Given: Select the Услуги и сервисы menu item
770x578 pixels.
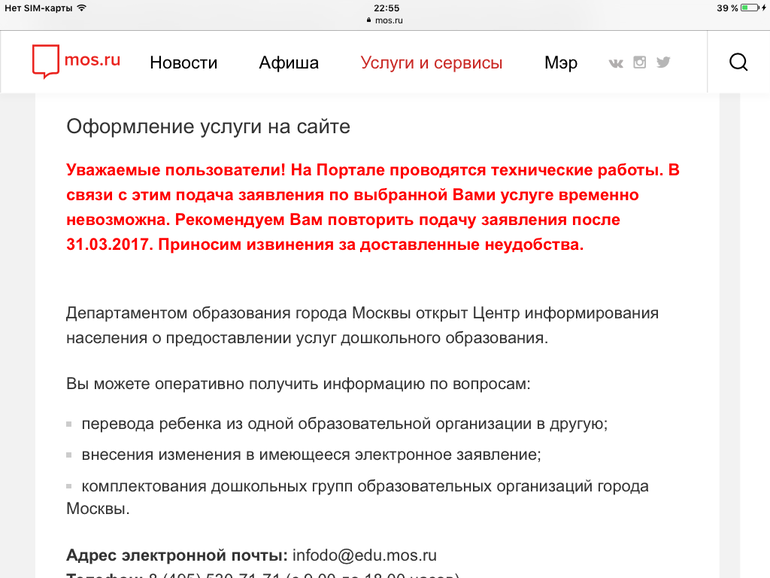Looking at the screenshot, I should [431, 63].
